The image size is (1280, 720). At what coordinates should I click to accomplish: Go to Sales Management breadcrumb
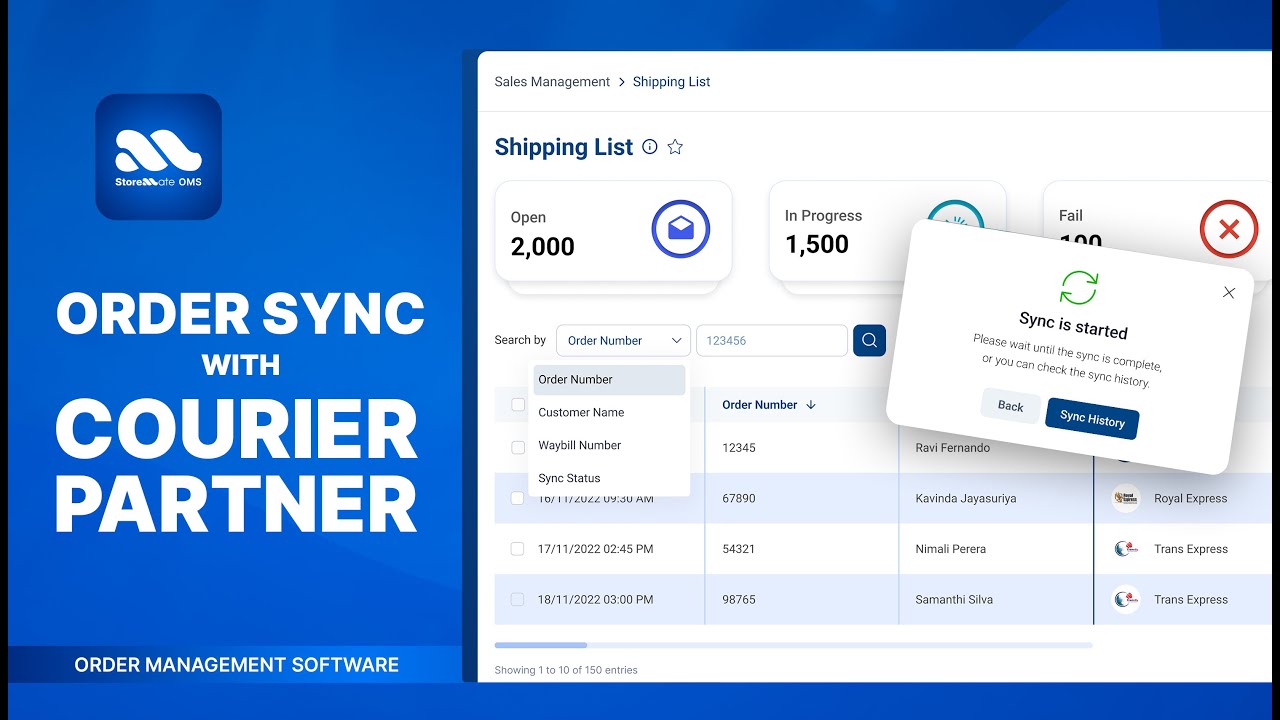point(552,82)
